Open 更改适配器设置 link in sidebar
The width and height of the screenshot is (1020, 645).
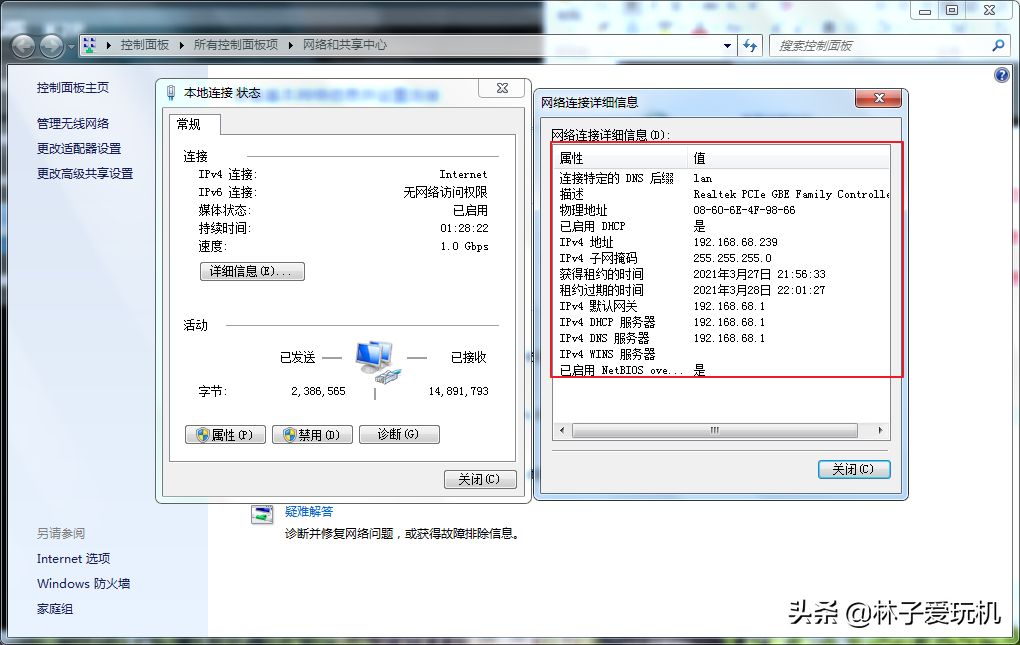click(x=79, y=148)
